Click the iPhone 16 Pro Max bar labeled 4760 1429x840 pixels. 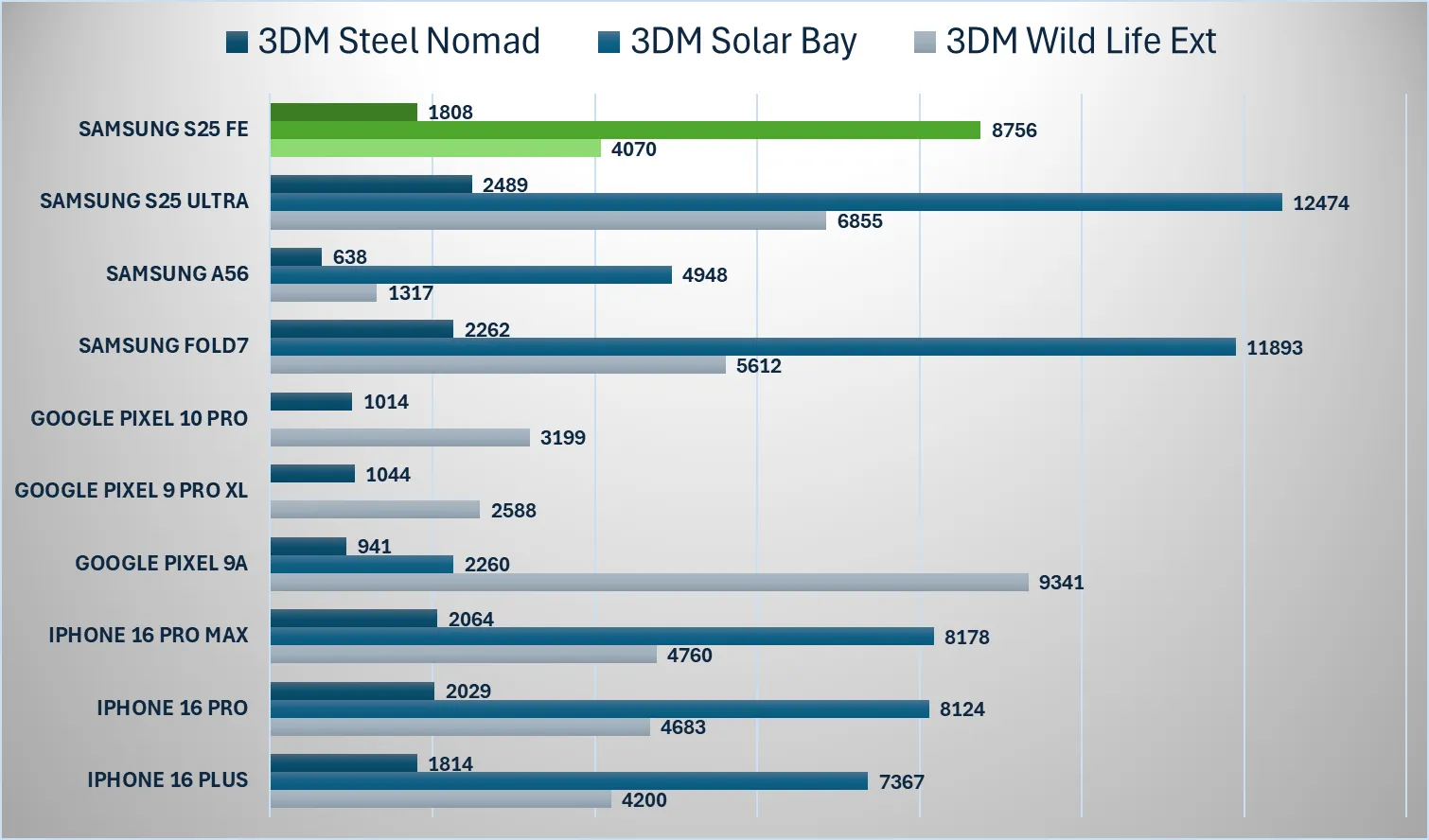coord(464,655)
